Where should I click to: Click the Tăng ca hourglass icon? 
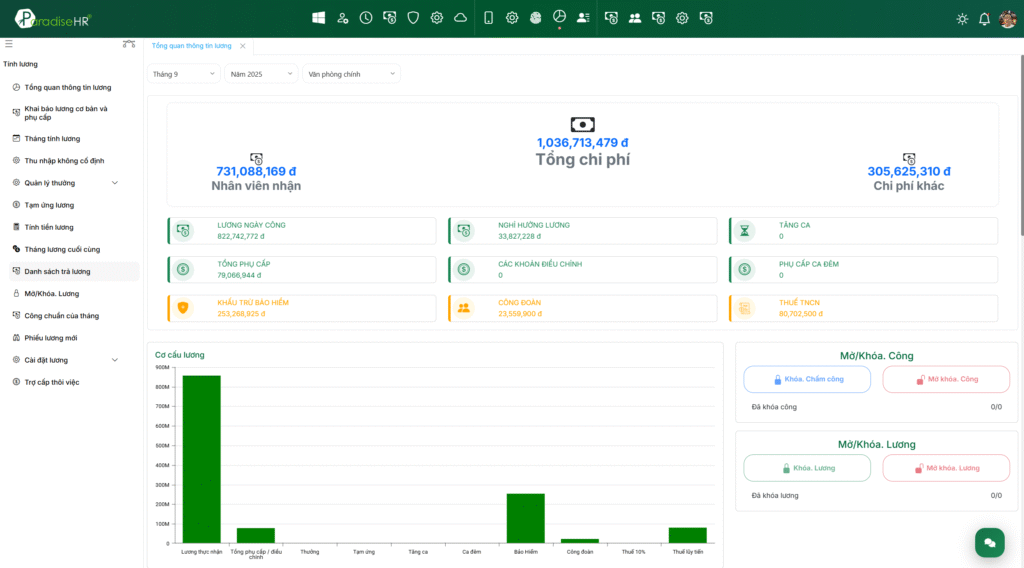[x=744, y=230]
